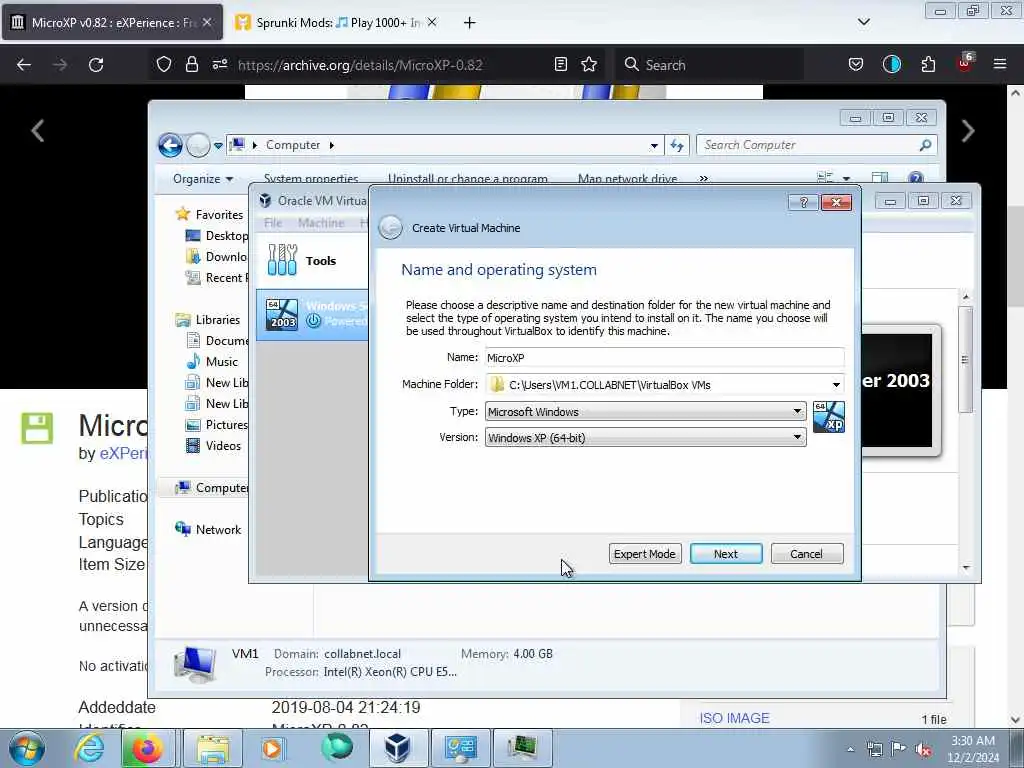
Task: Select Pictures library
Action: 217,424
